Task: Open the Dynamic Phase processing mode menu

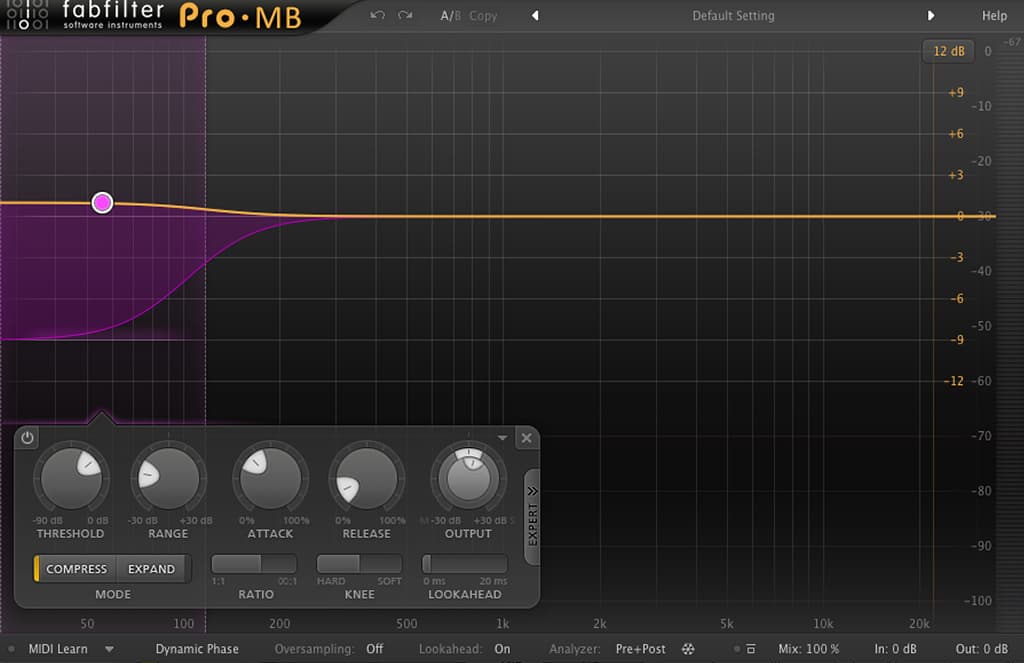Action: point(197,649)
